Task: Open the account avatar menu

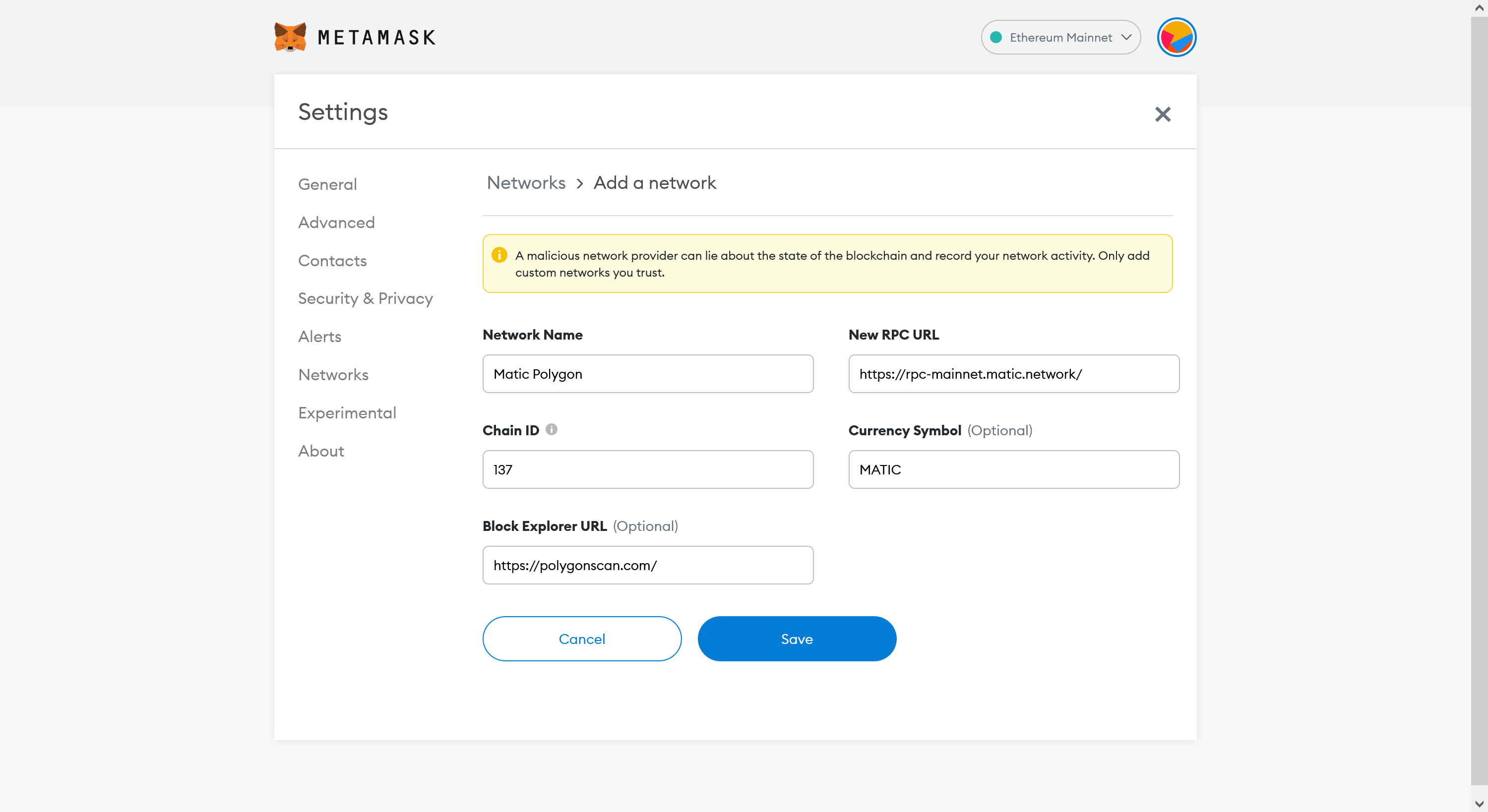Action: coord(1176,37)
